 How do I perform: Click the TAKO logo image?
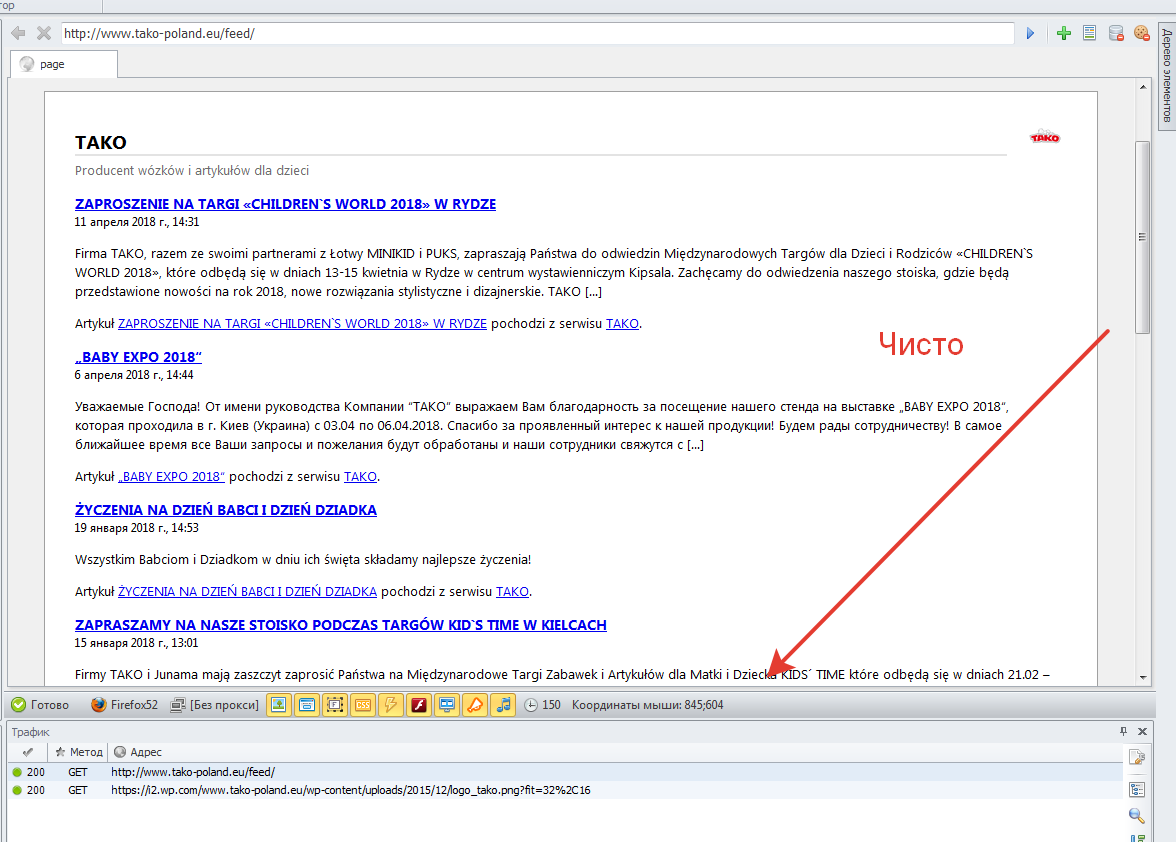[x=1045, y=136]
